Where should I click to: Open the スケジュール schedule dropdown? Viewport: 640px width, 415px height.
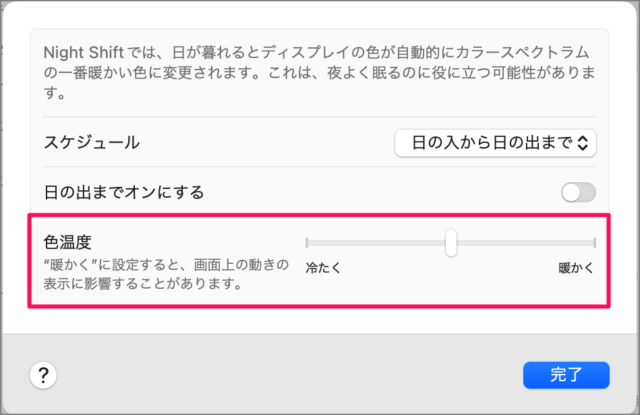pyautogui.click(x=495, y=143)
